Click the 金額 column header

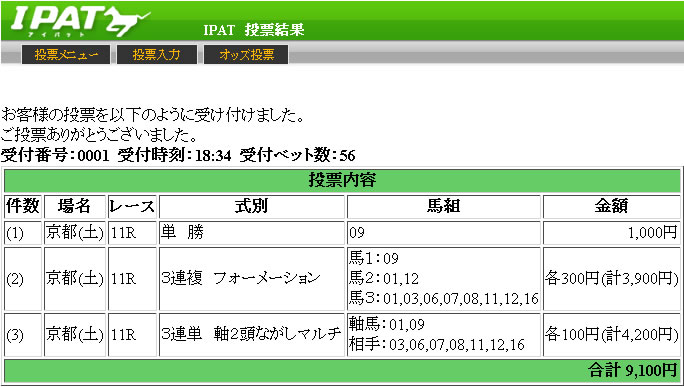pyautogui.click(x=611, y=206)
